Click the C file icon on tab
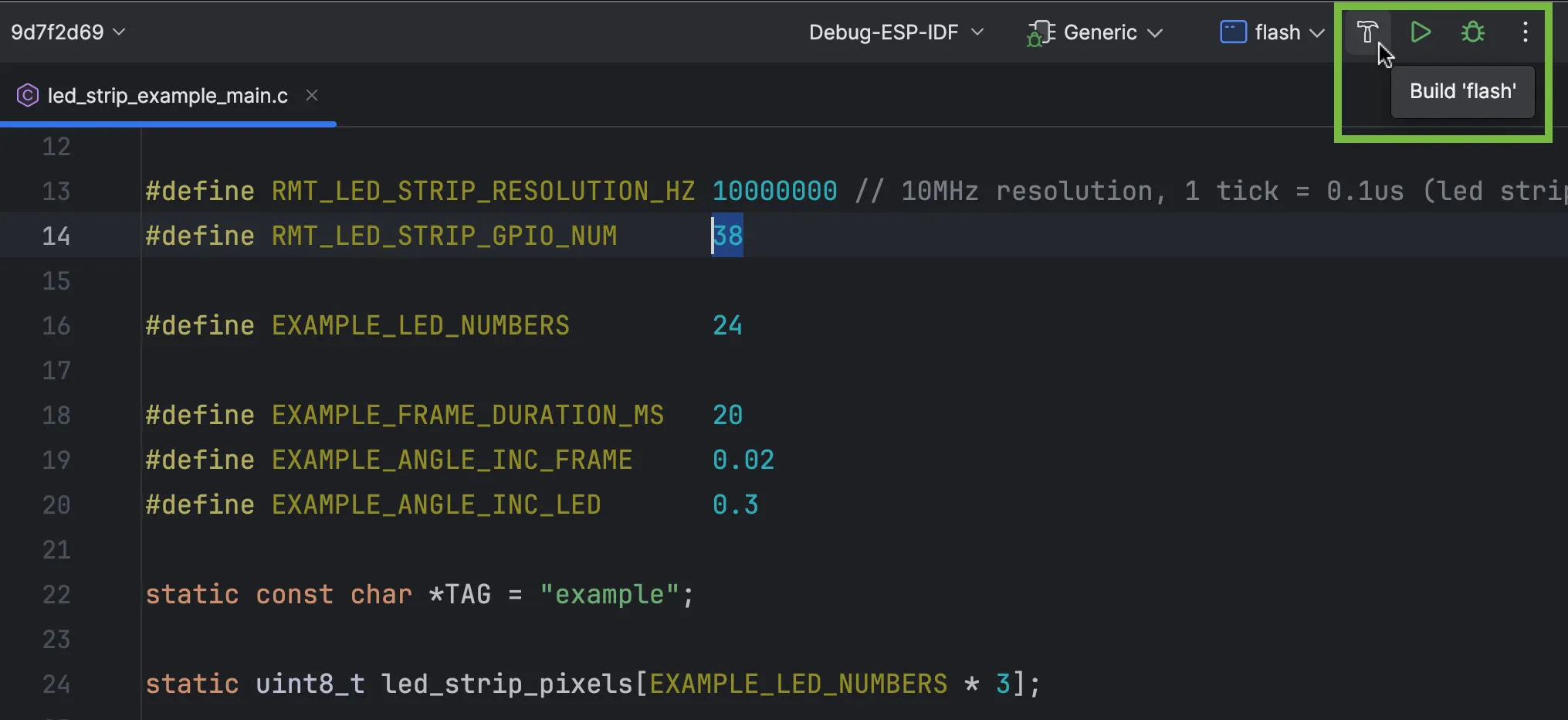1568x720 pixels. pos(27,96)
